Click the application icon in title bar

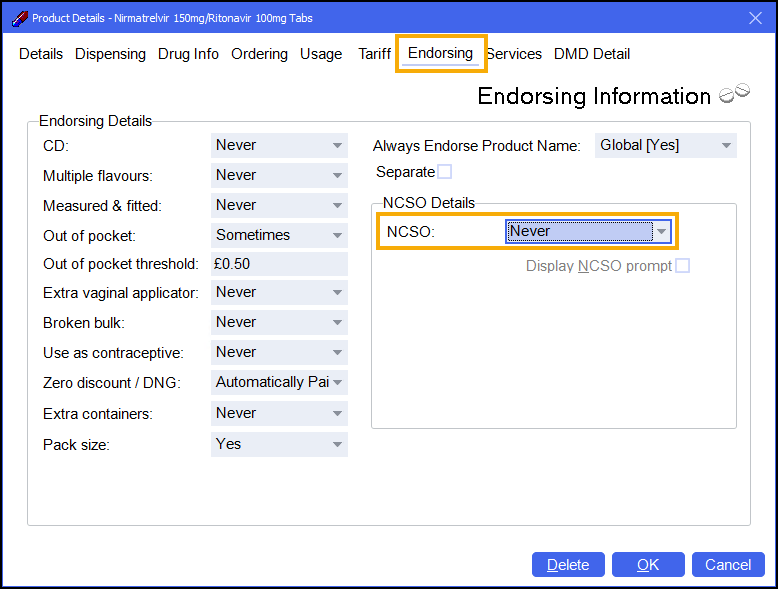(20, 18)
